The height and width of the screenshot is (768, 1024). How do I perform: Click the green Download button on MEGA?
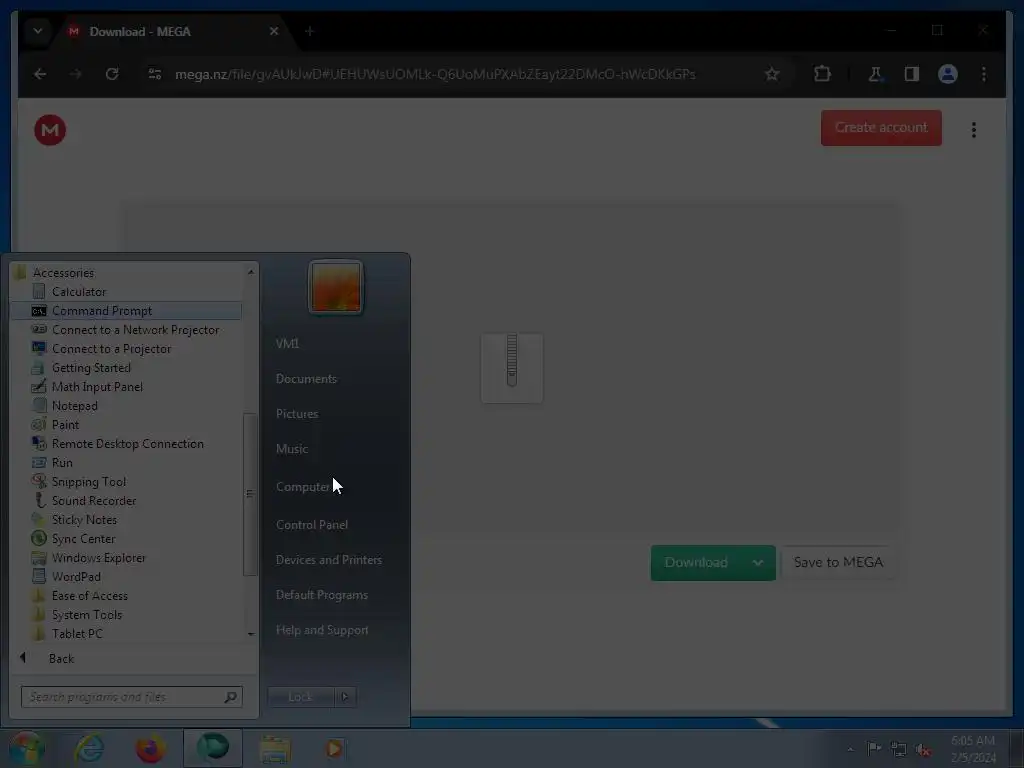(x=696, y=562)
